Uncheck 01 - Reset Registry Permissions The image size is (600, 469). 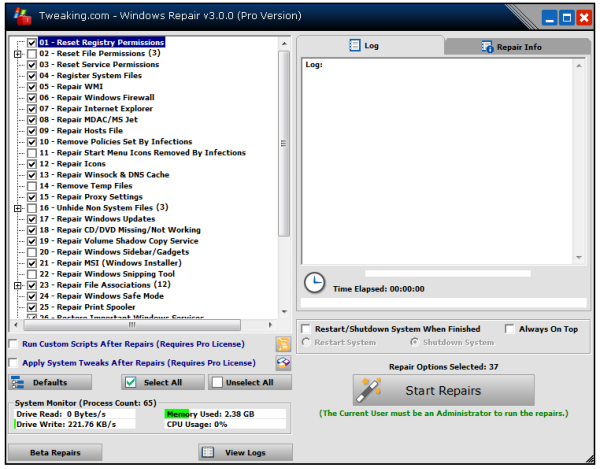[x=32, y=42]
